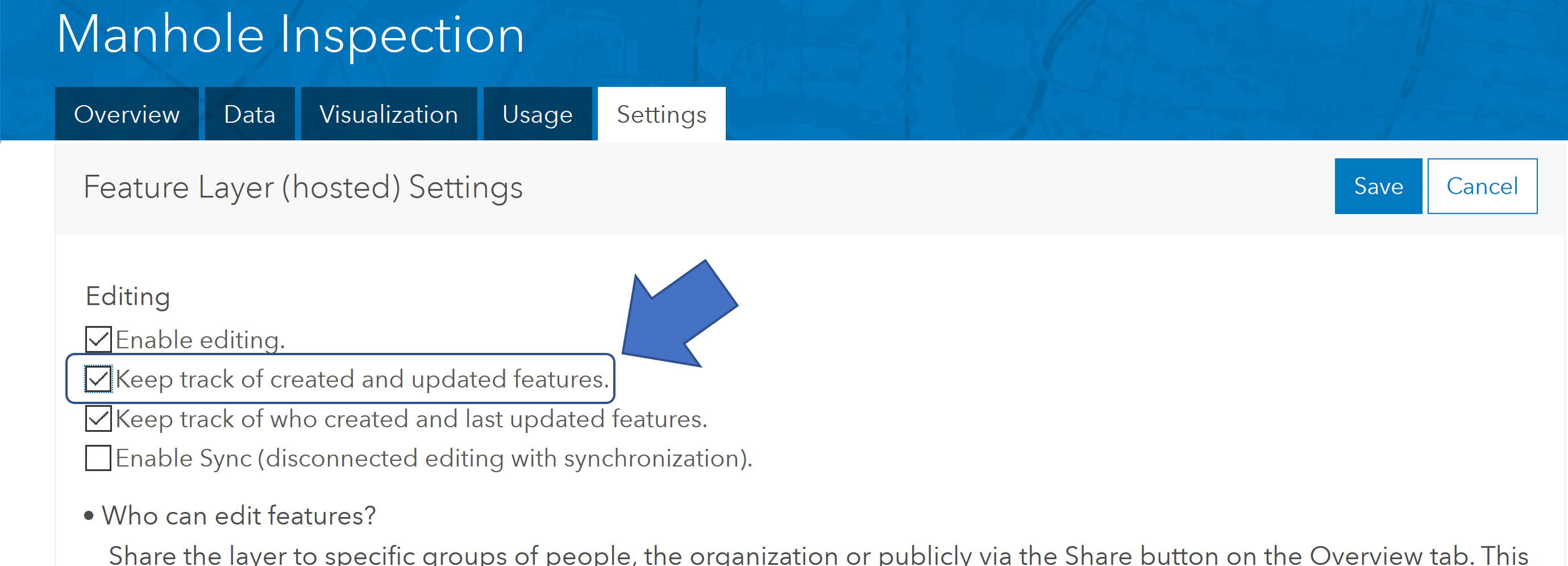Viewport: 1568px width, 566px height.
Task: Toggle Keep track of created and updated features
Action: (x=98, y=379)
